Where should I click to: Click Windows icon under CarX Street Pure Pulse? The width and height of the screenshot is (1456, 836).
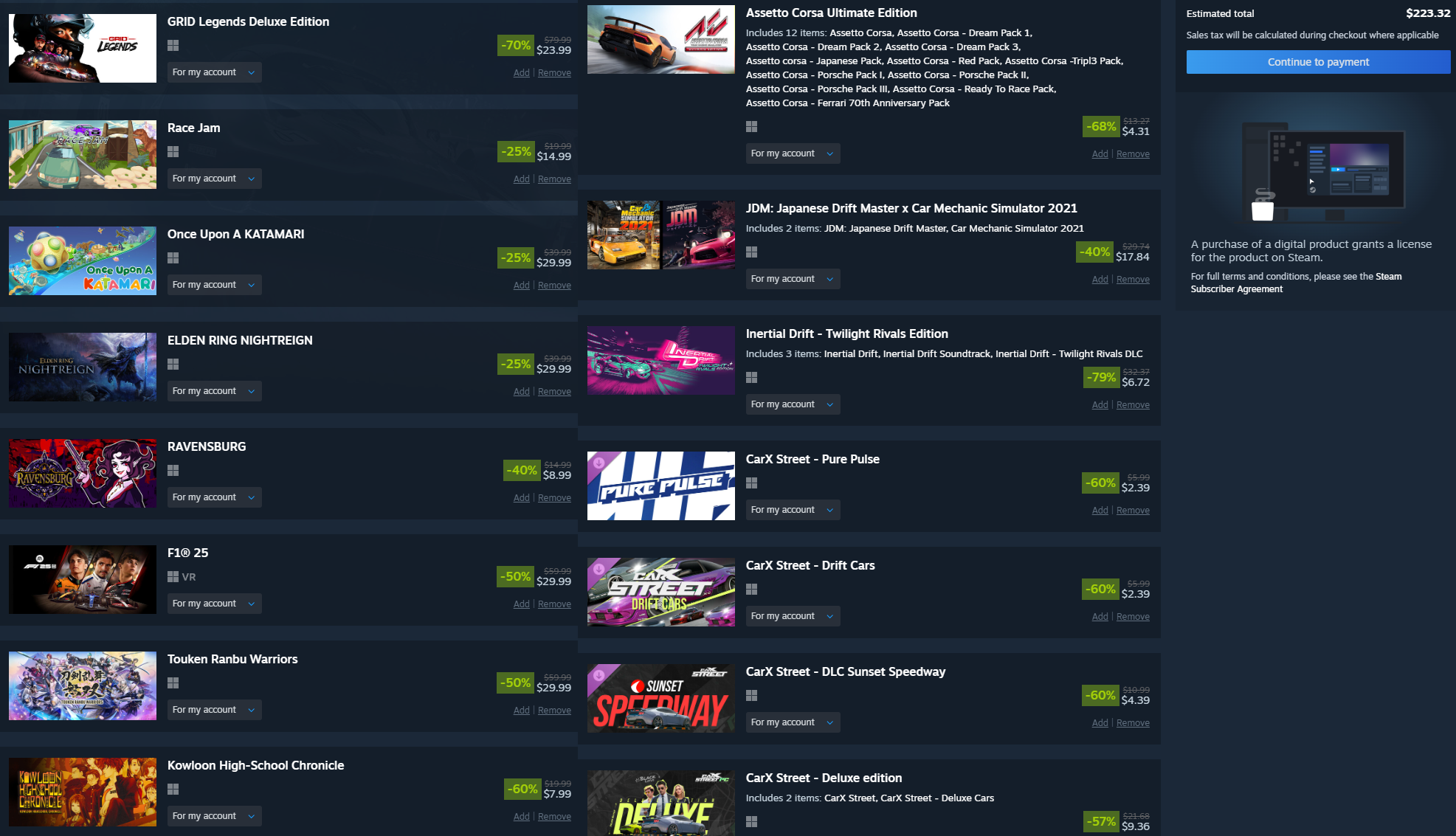(x=752, y=483)
